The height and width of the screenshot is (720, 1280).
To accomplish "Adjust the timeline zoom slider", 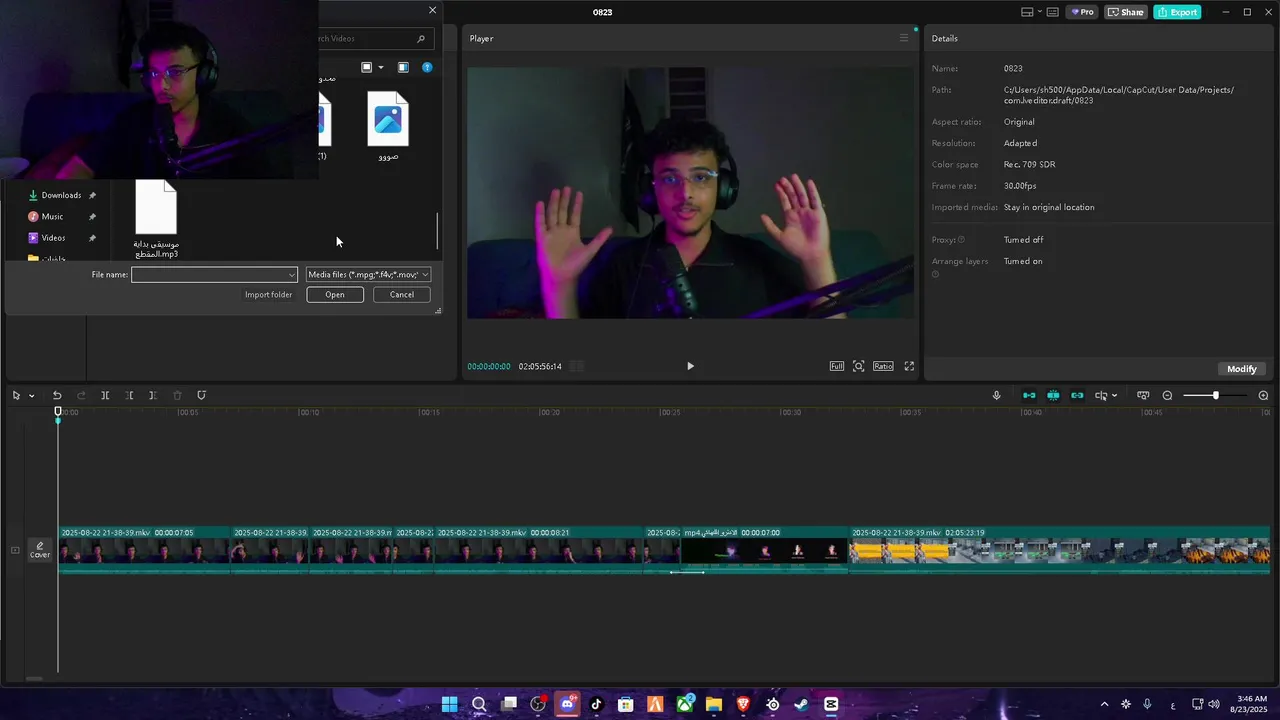I will point(1215,396).
